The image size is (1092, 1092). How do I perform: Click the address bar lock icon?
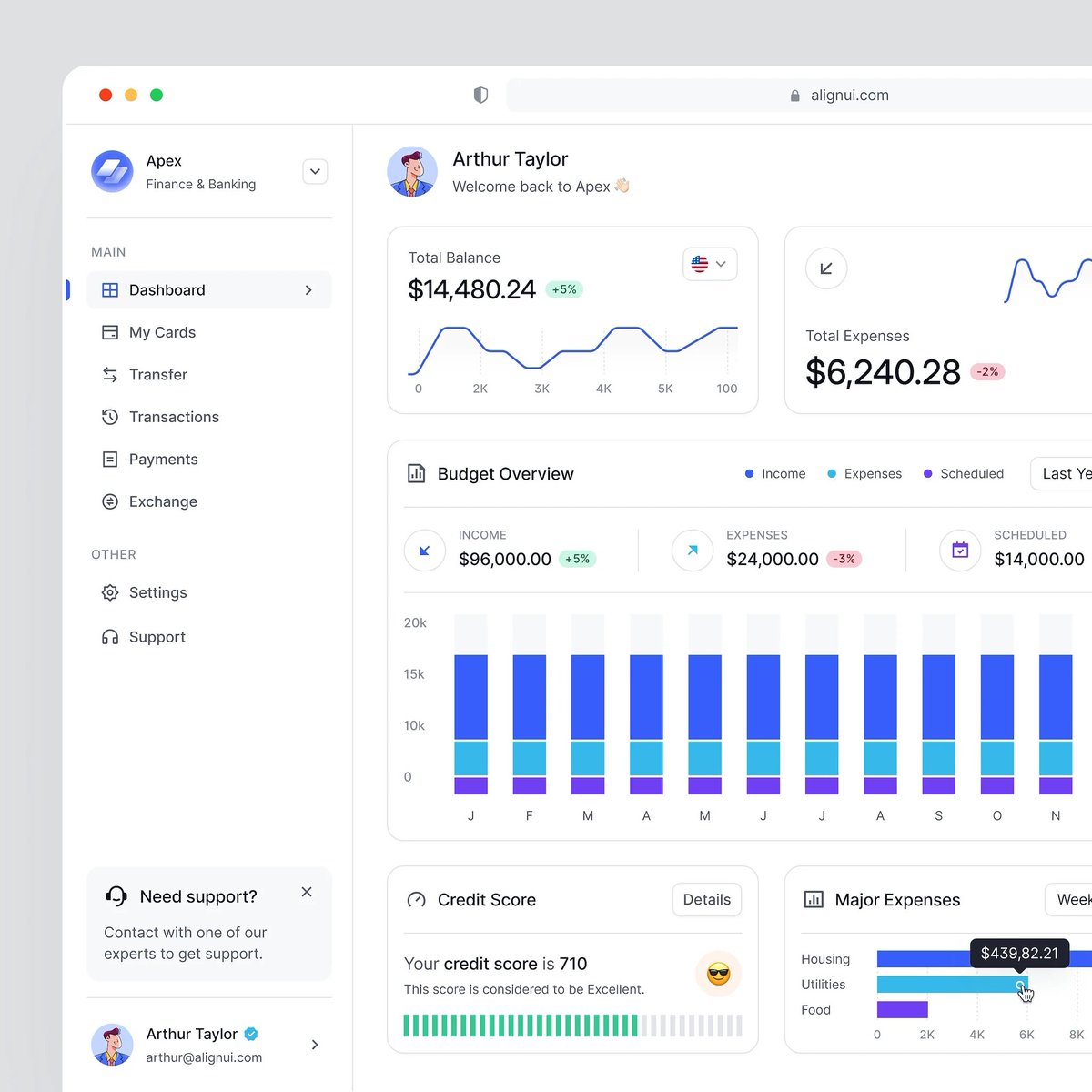tap(794, 96)
